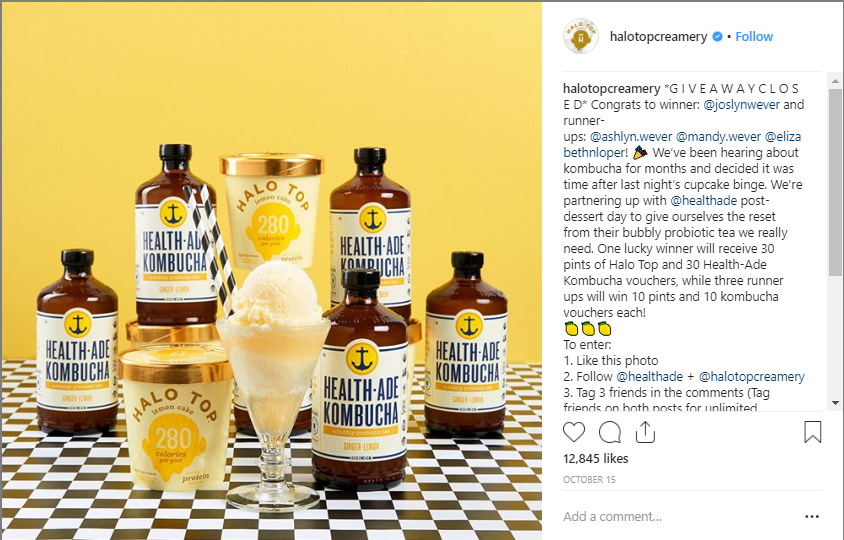Click the caption scrollbar up arrow
This screenshot has width=844, height=540.
point(835,82)
